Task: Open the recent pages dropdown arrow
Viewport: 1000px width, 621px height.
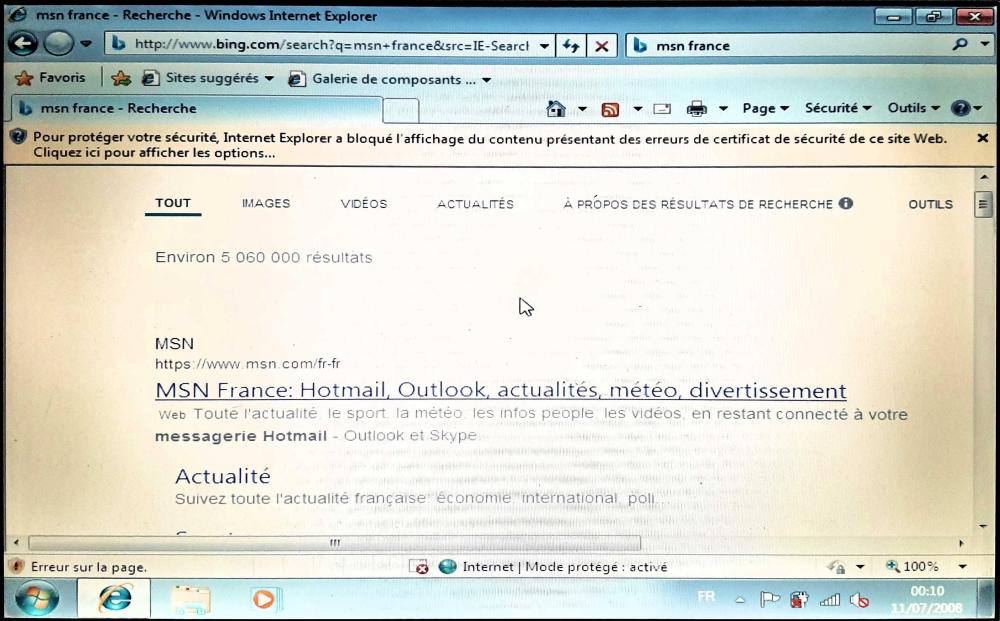Action: tap(86, 45)
